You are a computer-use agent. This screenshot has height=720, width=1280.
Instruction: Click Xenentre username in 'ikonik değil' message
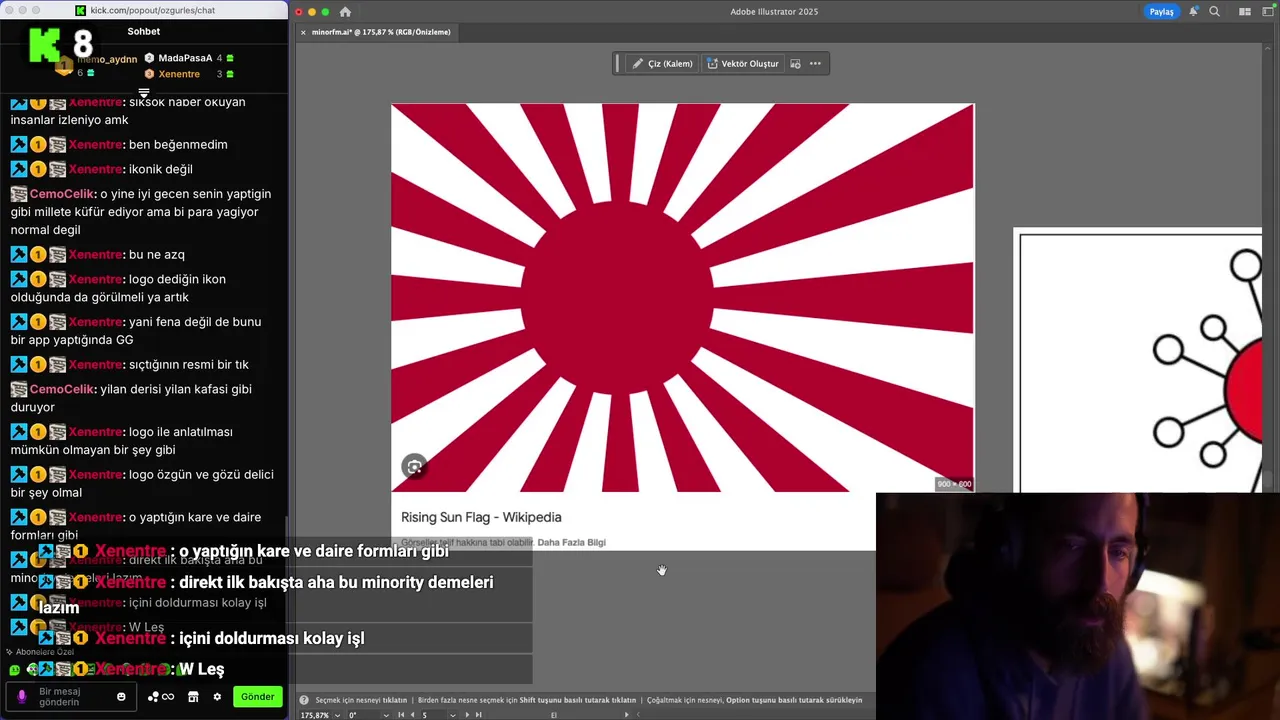coord(95,169)
